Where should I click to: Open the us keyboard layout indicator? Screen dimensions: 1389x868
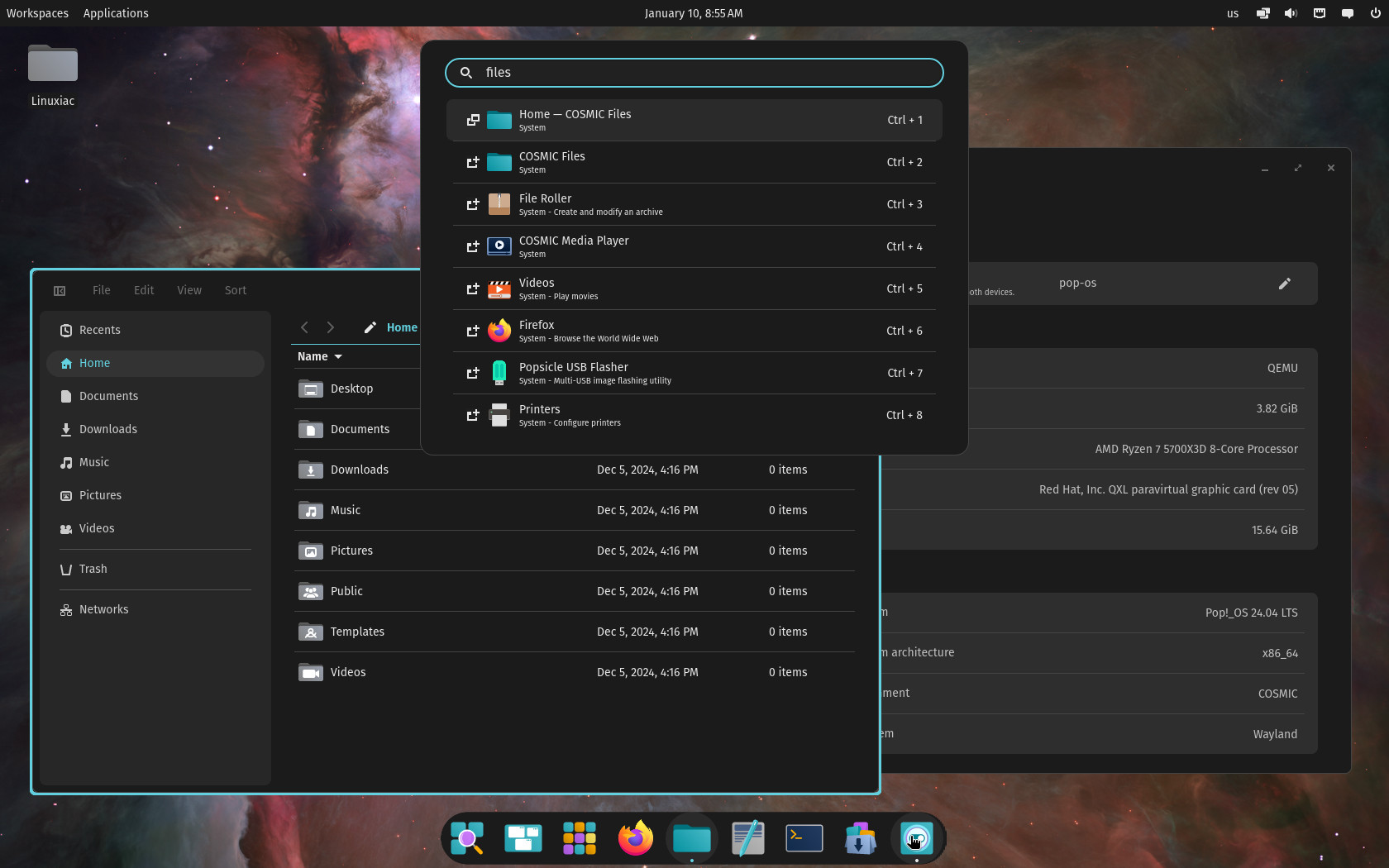[x=1233, y=13]
